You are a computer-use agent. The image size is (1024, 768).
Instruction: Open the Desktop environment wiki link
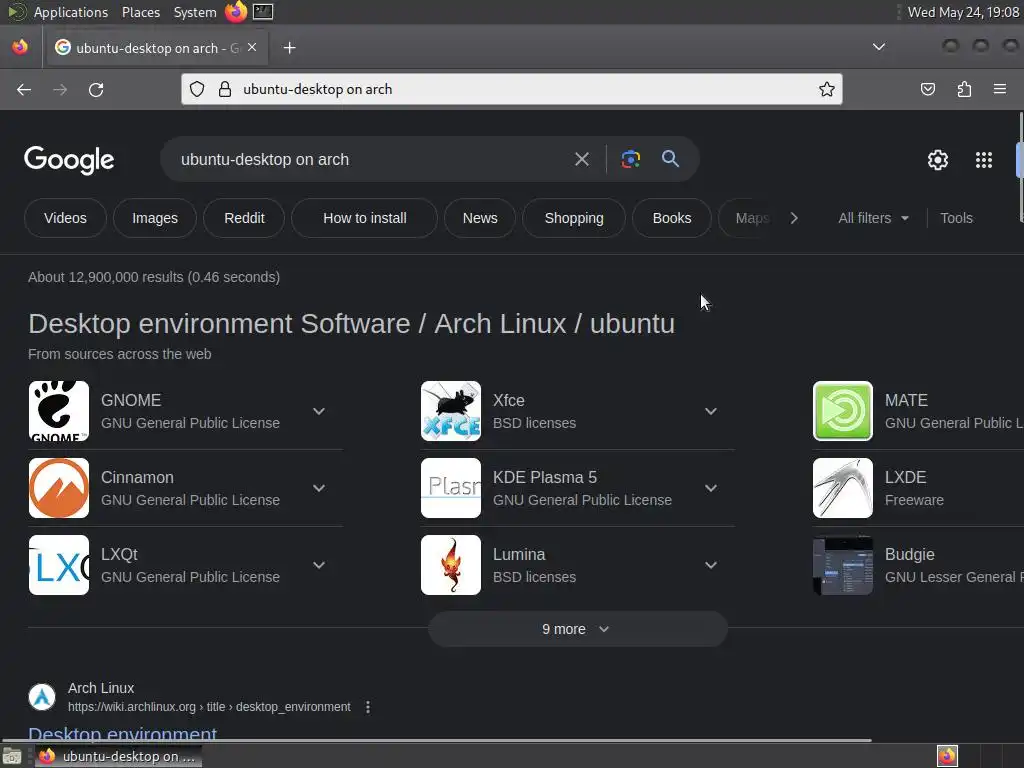tap(122, 734)
